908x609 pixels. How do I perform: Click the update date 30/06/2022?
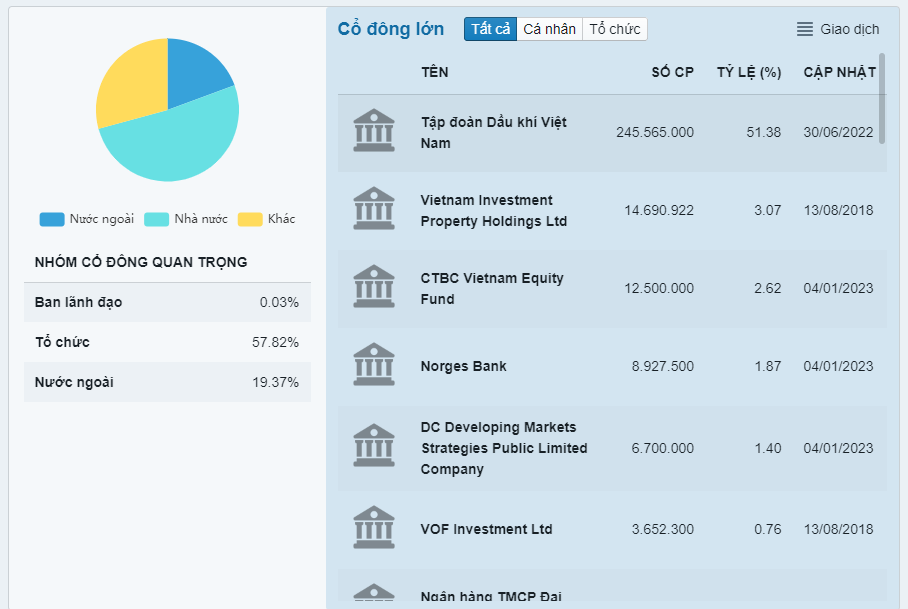coord(838,133)
